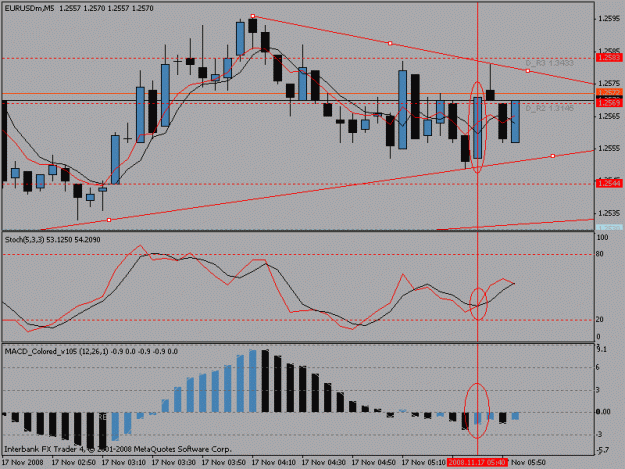Click the 17 Nov 03:50 time label
The height and width of the screenshot is (469, 625).
point(224,463)
